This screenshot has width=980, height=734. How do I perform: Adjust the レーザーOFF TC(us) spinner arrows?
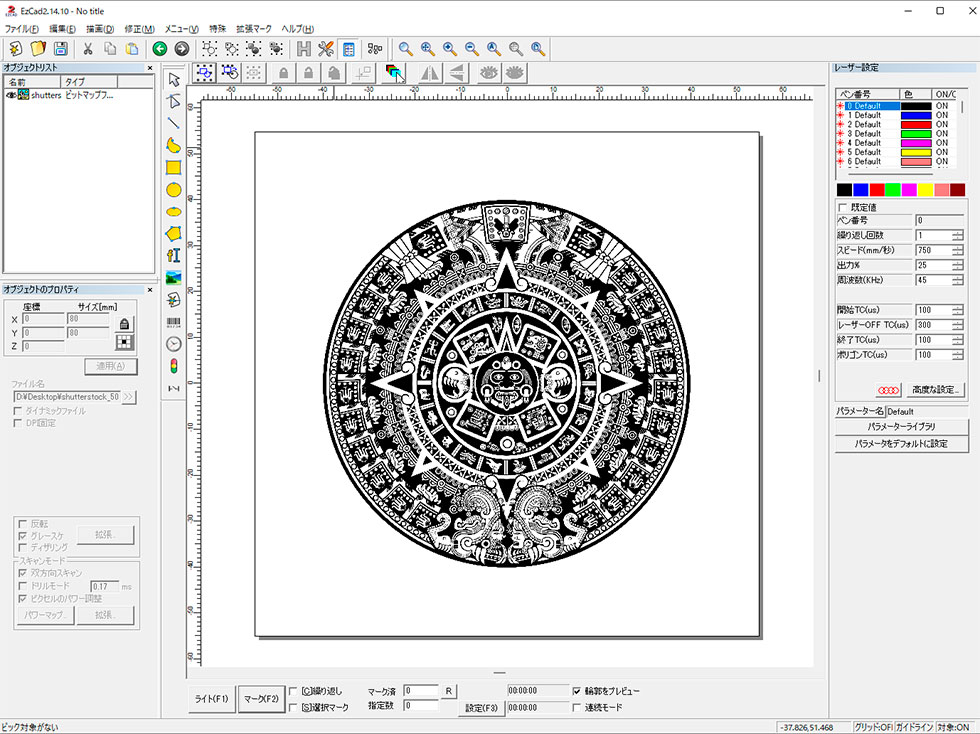[x=958, y=325]
